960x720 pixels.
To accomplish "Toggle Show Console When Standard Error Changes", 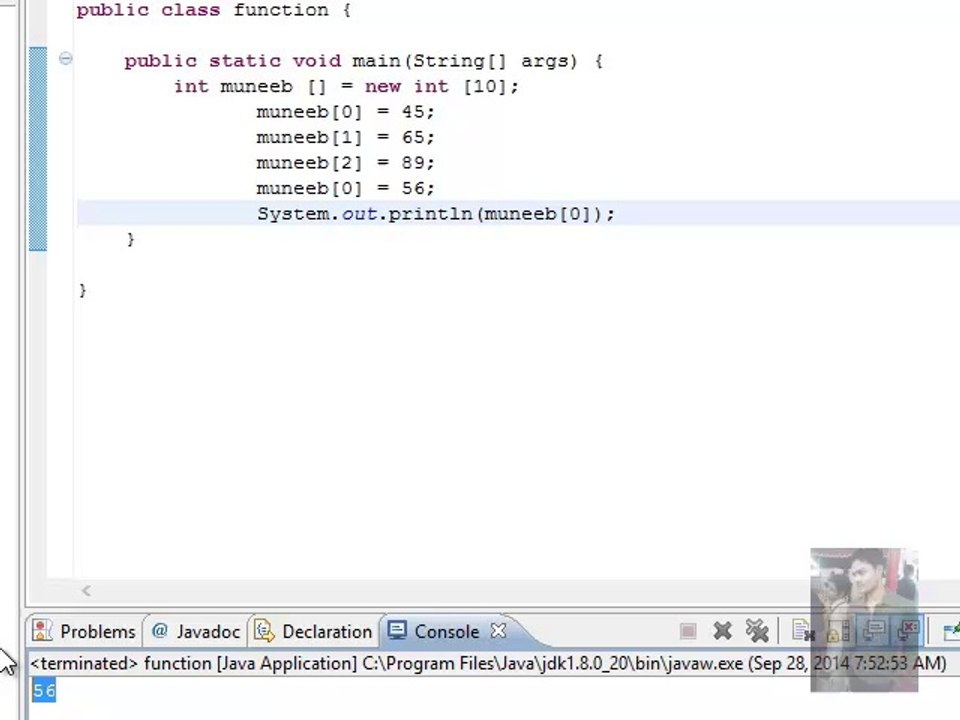I will click(x=908, y=631).
